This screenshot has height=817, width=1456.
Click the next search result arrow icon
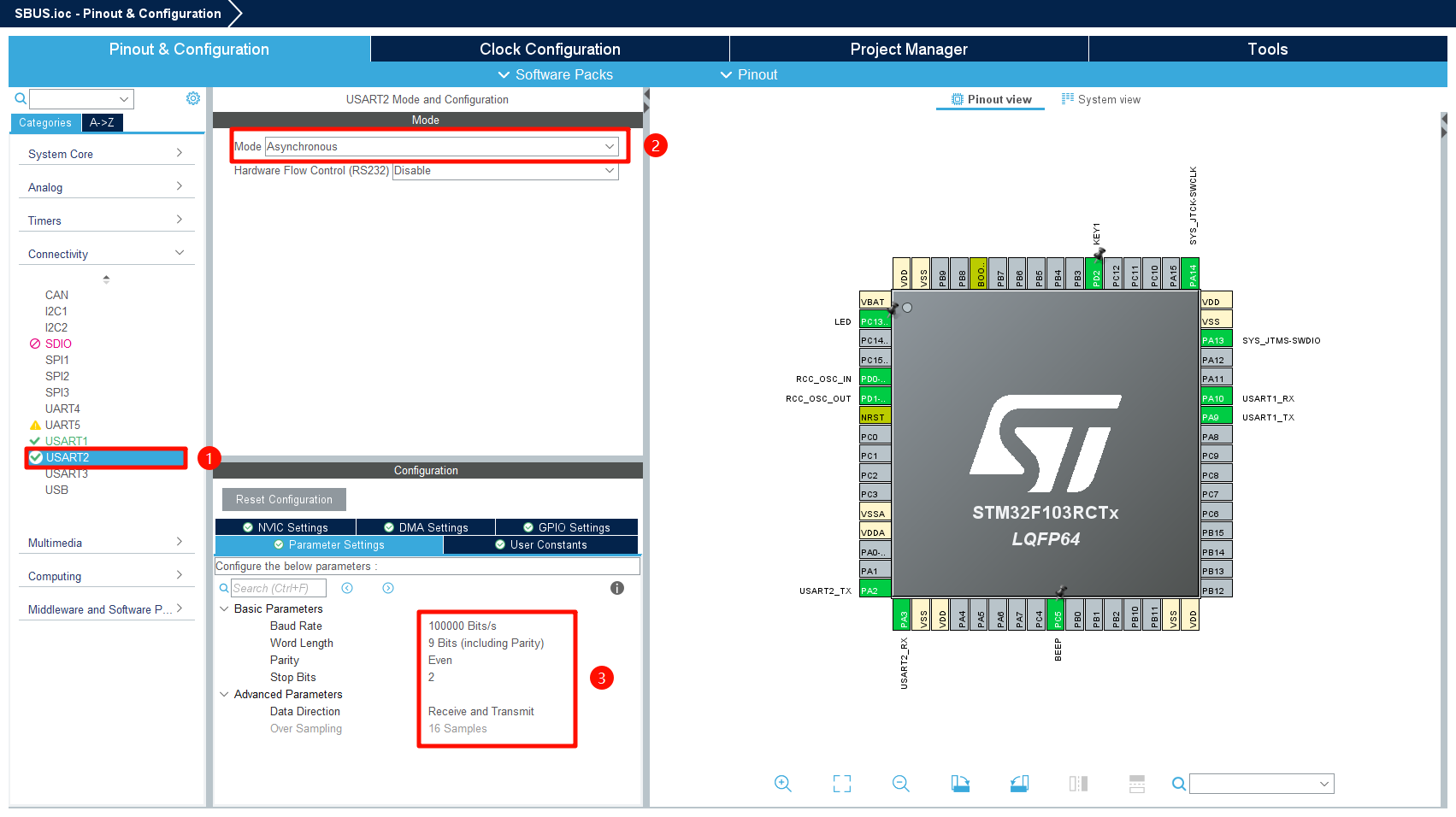[388, 588]
